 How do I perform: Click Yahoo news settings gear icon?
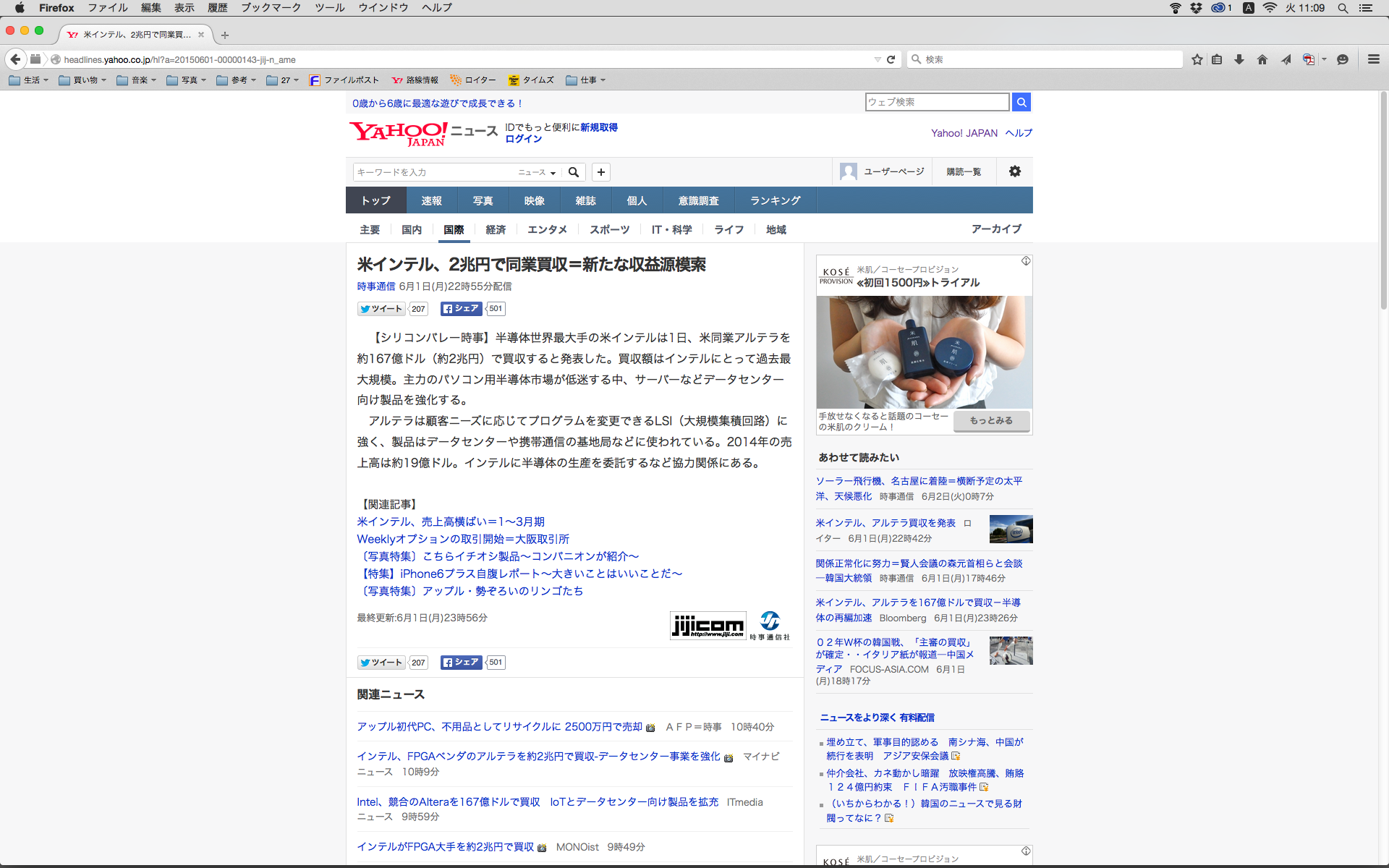[x=1015, y=171]
